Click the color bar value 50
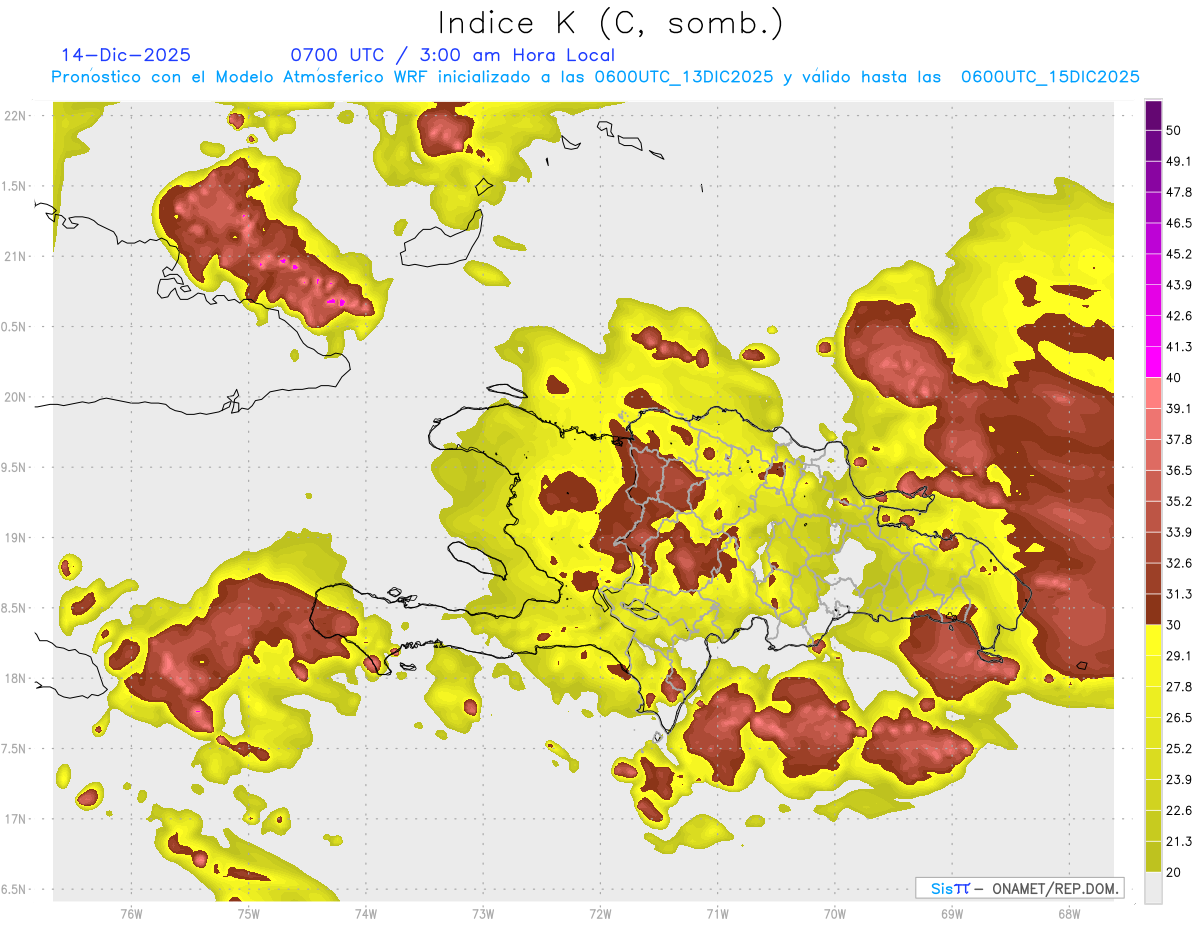The image size is (1200, 927). (x=1174, y=130)
